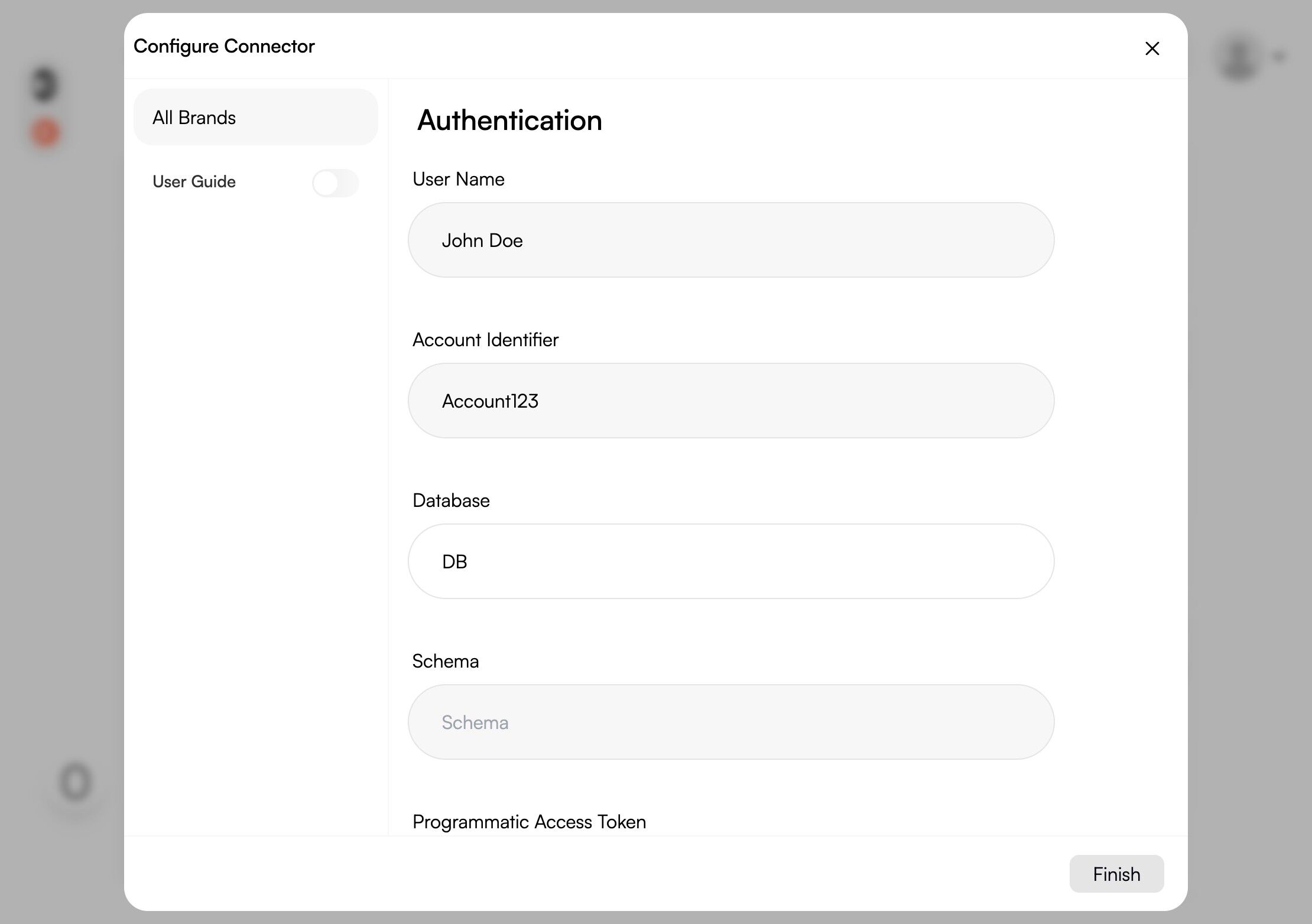Click the orange circular icon at left
Viewport: 1312px width, 924px height.
(45, 132)
